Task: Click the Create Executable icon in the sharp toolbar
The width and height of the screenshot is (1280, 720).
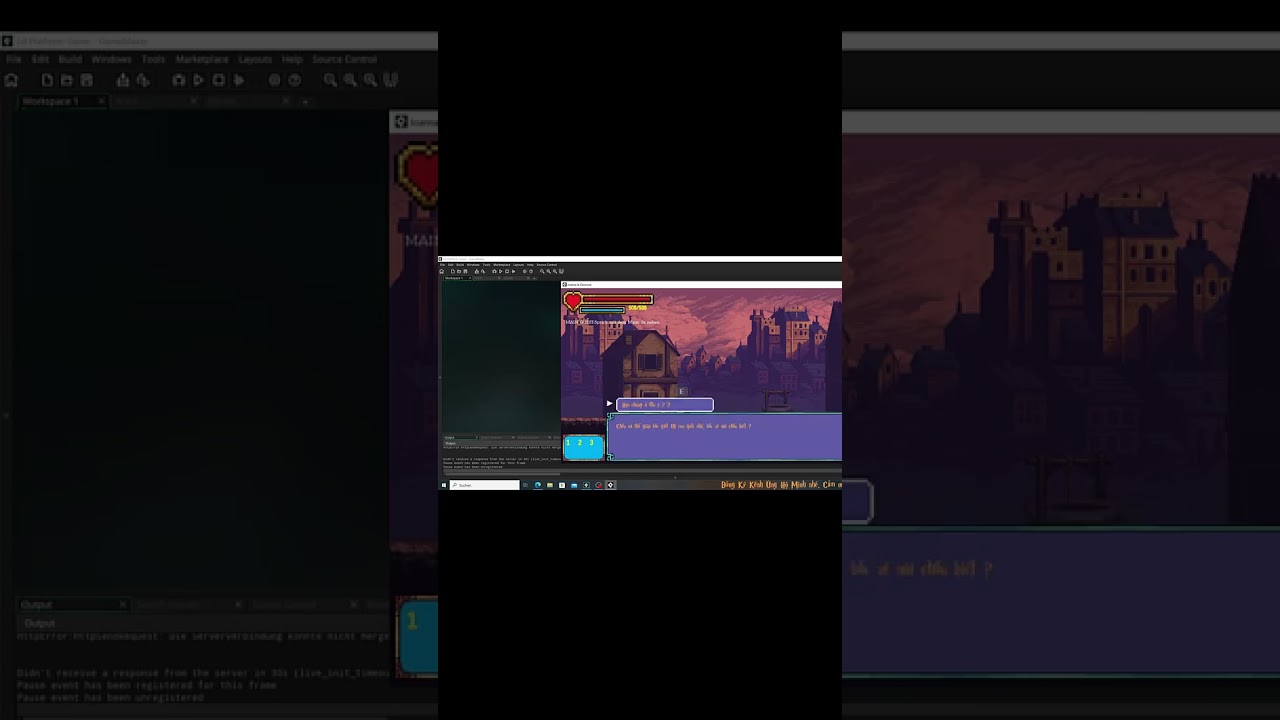Action: click(x=477, y=271)
